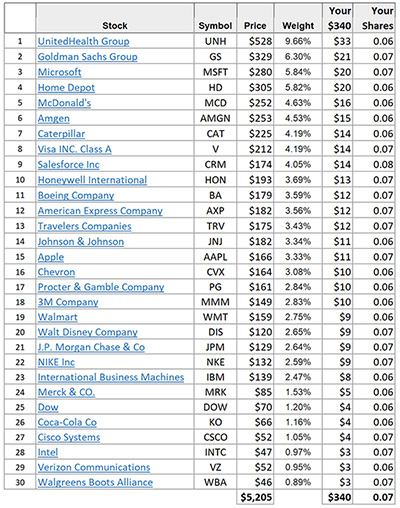Open the American Express Company link
Viewport: 400px width, 508px height.
[x=100, y=211]
